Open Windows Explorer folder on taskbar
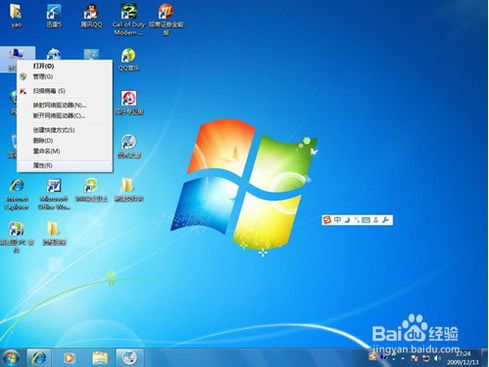 pos(100,358)
